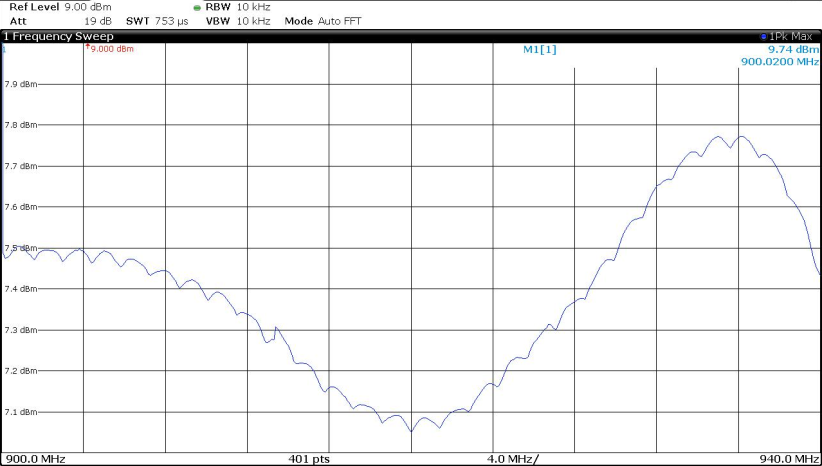Select the SWT 753 µs setting
Image resolution: width=822 pixels, height=466 pixels.
(x=157, y=21)
